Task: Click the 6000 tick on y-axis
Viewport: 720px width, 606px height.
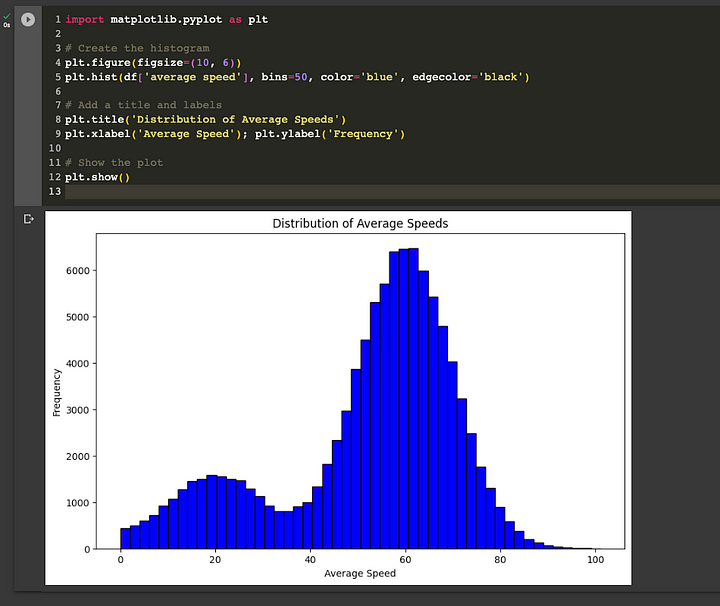Action: [x=78, y=271]
